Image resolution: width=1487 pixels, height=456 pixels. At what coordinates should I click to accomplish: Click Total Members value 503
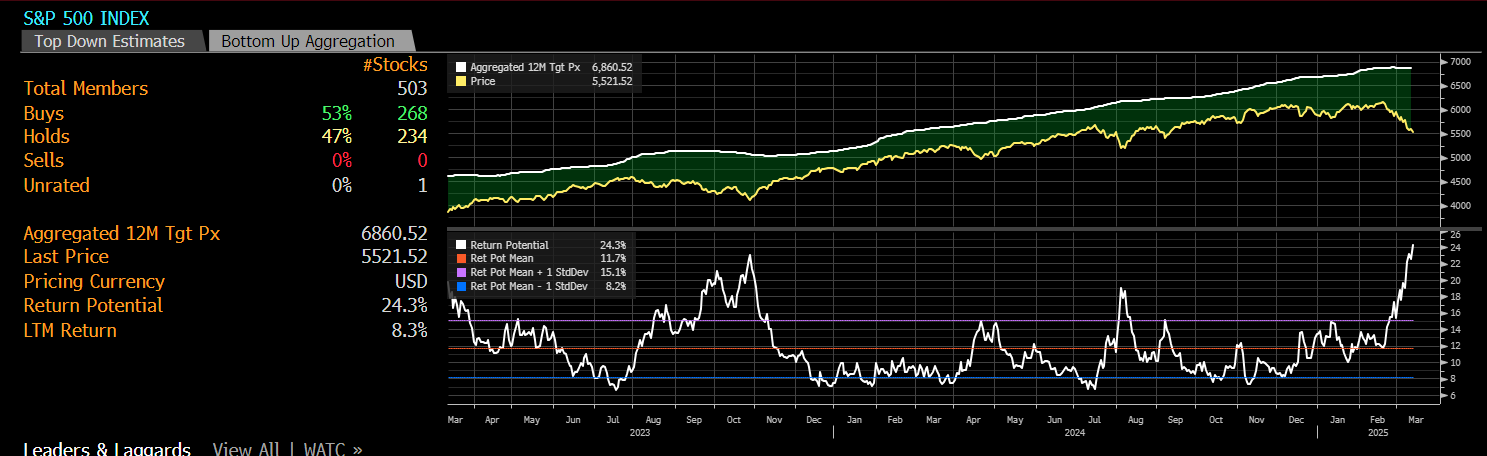click(x=412, y=89)
